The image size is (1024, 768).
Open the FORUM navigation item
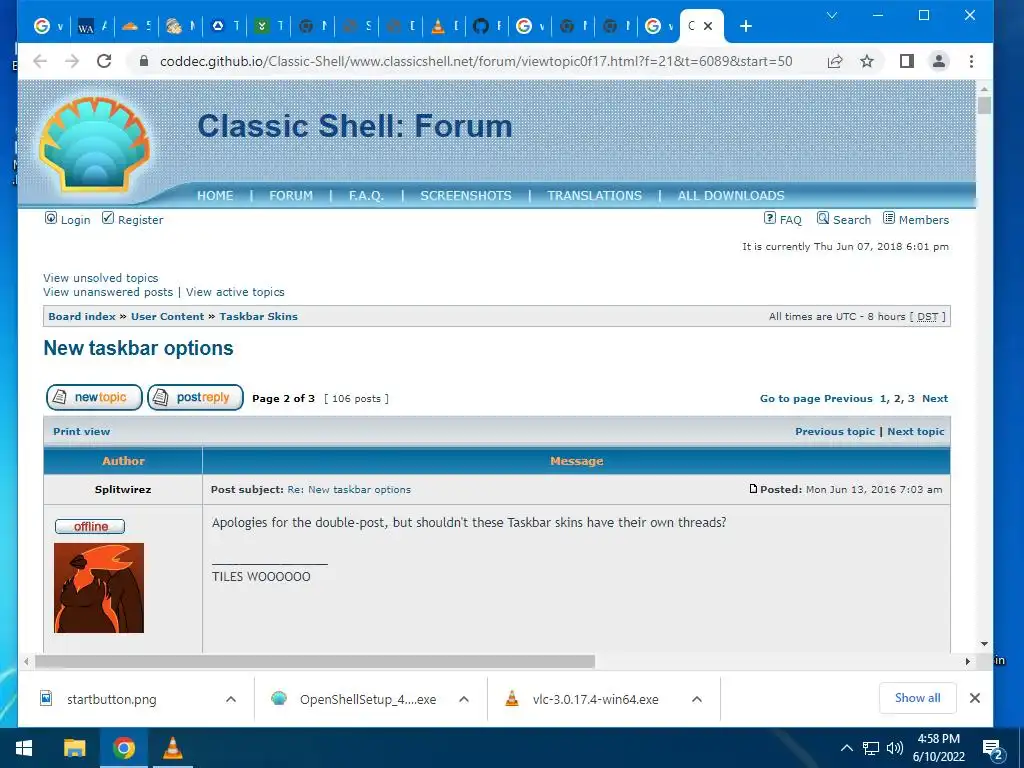point(291,195)
